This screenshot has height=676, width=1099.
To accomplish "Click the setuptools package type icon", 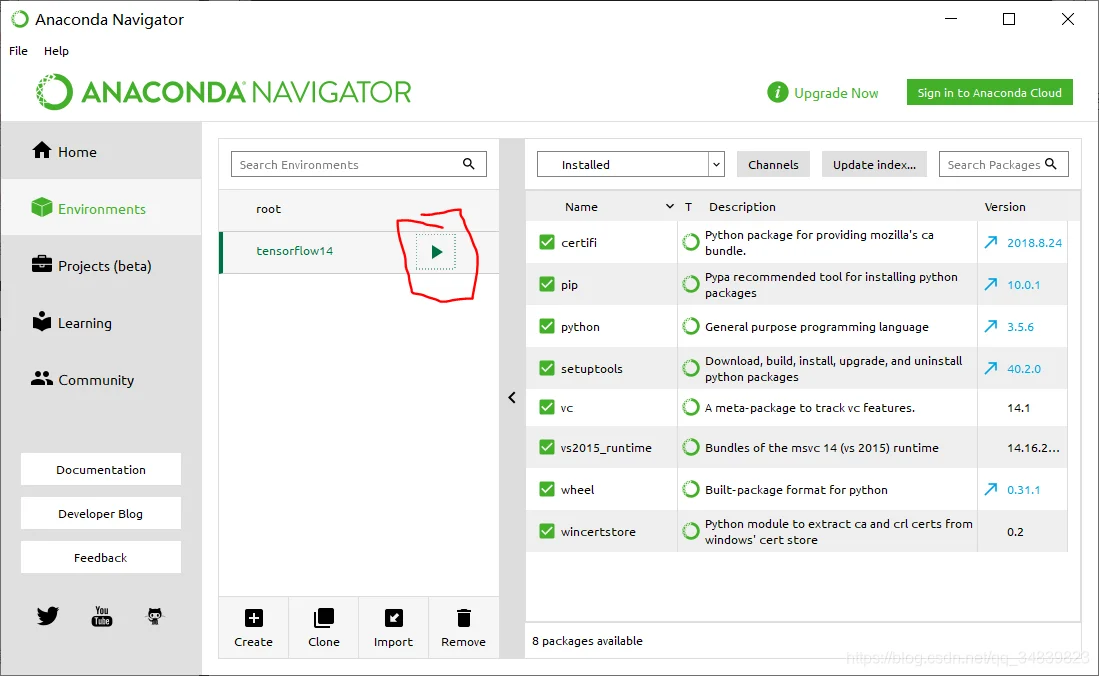I will 690,368.
